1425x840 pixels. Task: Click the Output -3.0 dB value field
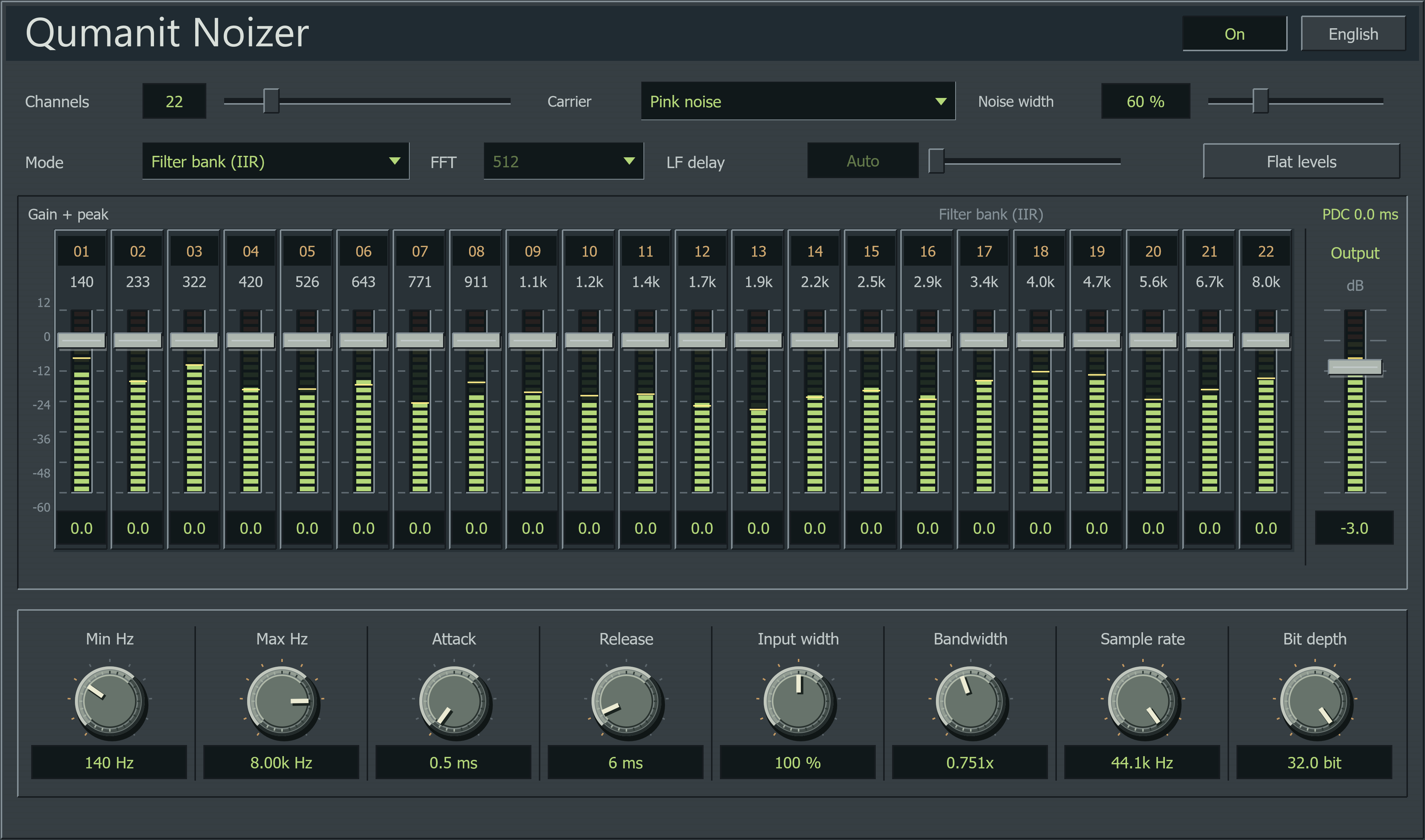pos(1354,528)
